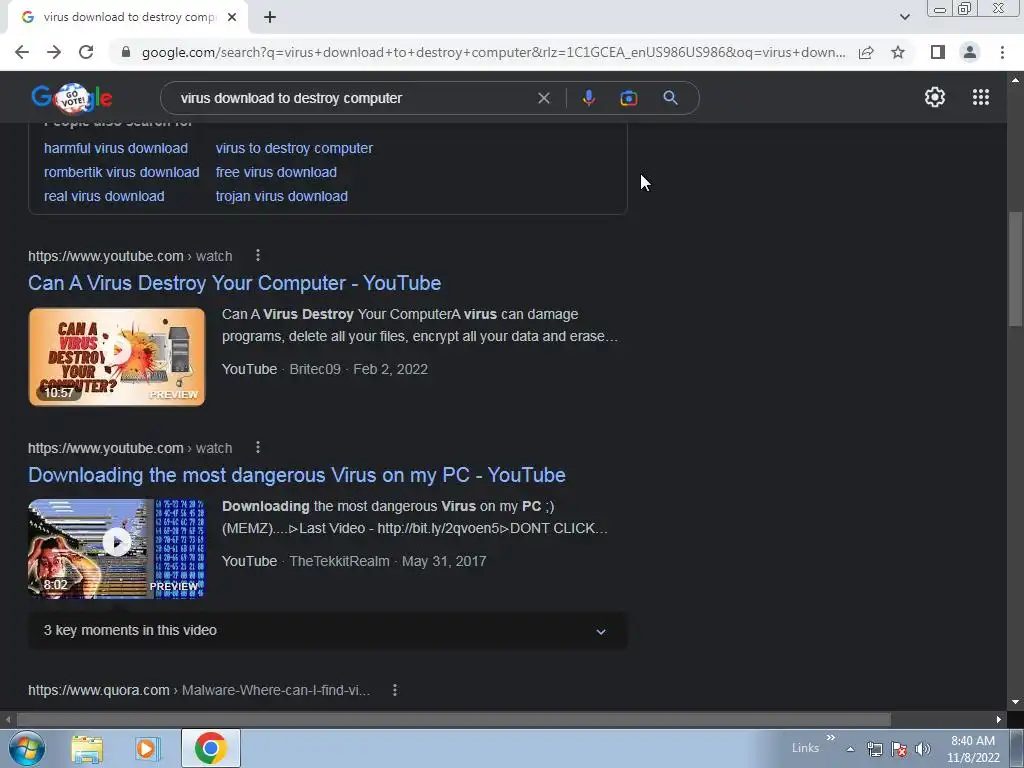The width and height of the screenshot is (1024, 768).
Task: Open the Chrome side panel icon
Action: click(x=938, y=52)
